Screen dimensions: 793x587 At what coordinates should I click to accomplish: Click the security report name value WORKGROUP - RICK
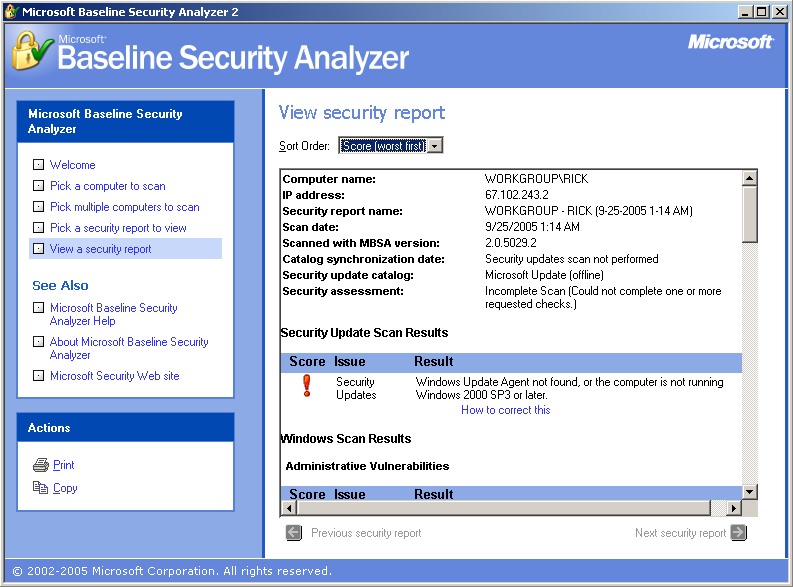pyautogui.click(x=589, y=211)
